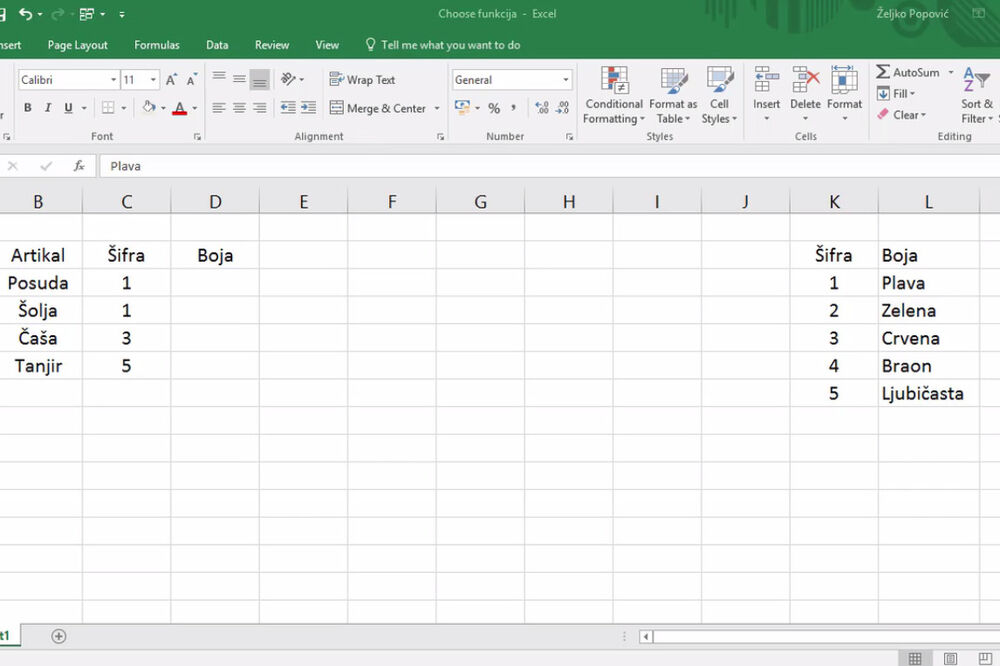Open the Data ribbon tab
The height and width of the screenshot is (666, 1000).
(x=217, y=45)
